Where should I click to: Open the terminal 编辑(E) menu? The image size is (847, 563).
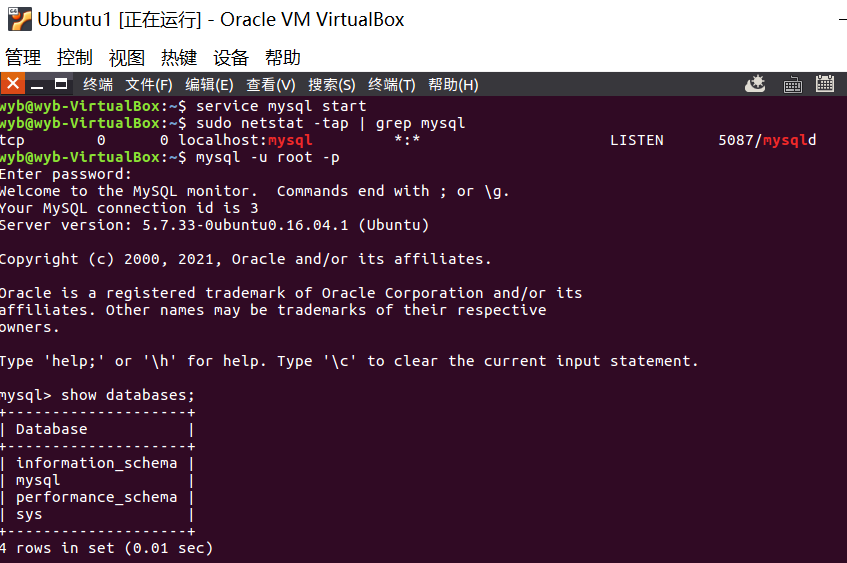tap(209, 85)
